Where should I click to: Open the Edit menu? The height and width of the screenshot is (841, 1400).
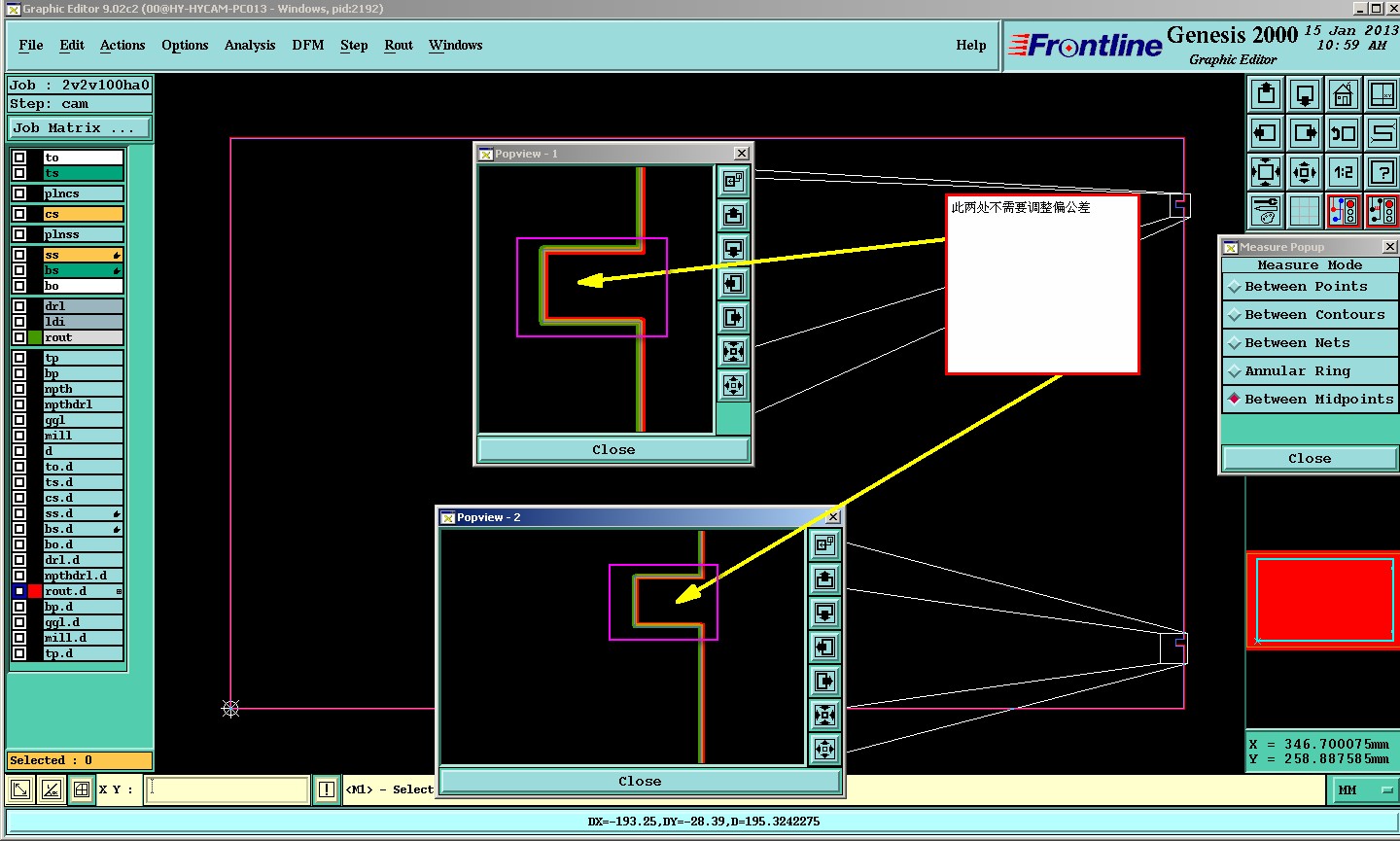coord(72,45)
